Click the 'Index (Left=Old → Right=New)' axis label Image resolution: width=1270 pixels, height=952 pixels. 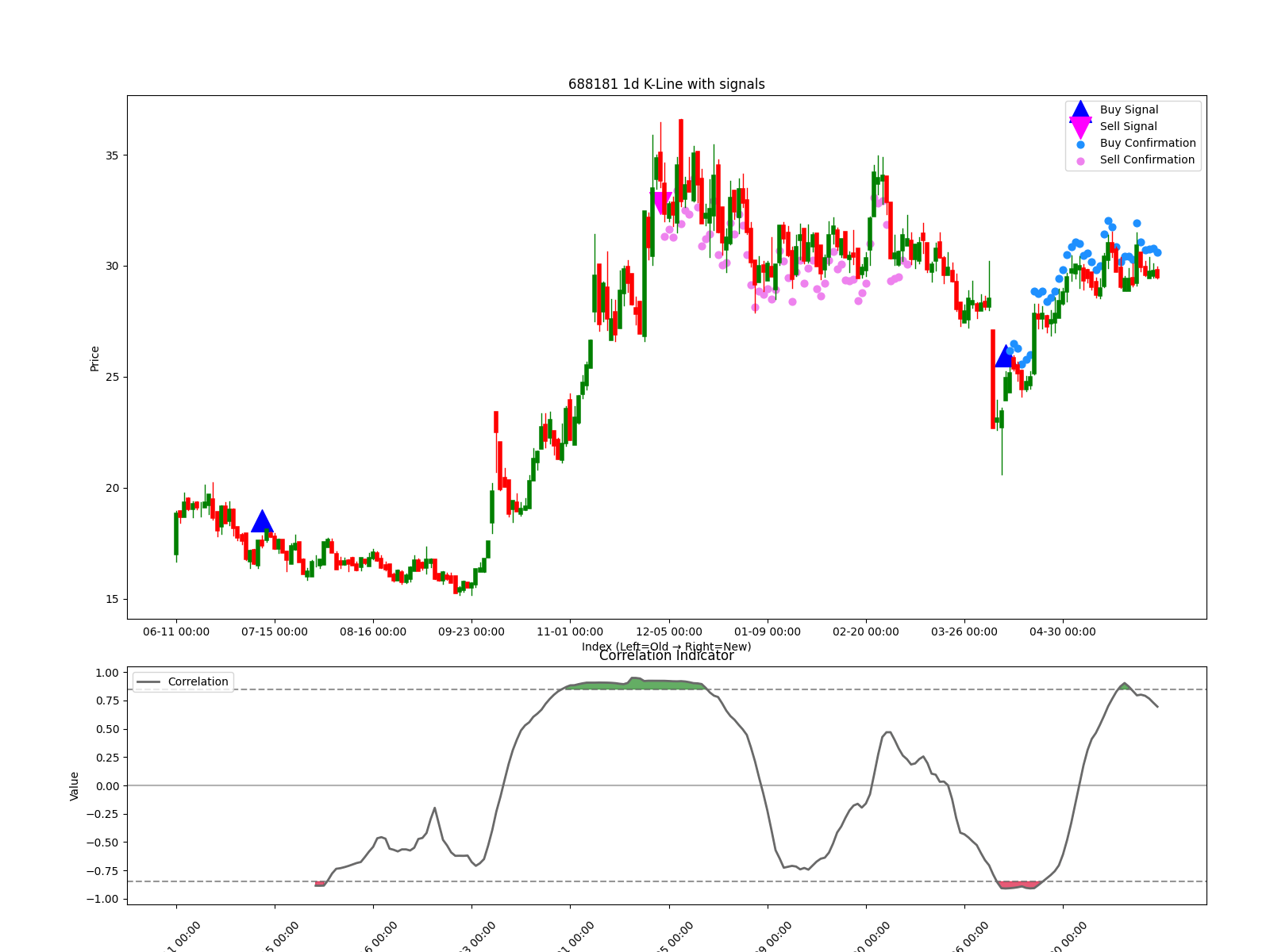tap(667, 647)
